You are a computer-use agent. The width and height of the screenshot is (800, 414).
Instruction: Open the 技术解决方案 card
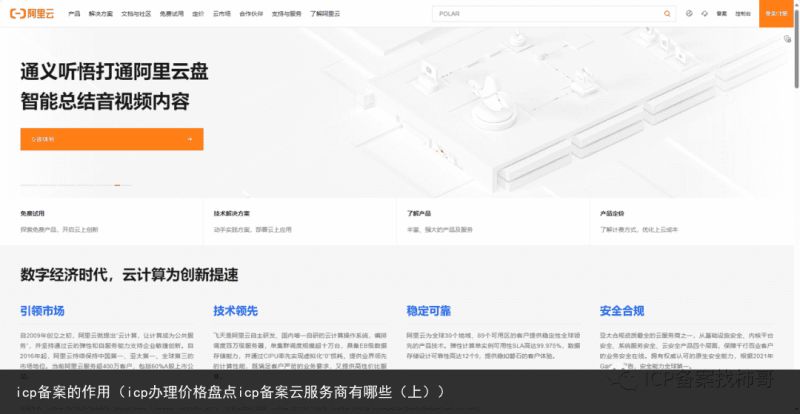[x=300, y=222]
